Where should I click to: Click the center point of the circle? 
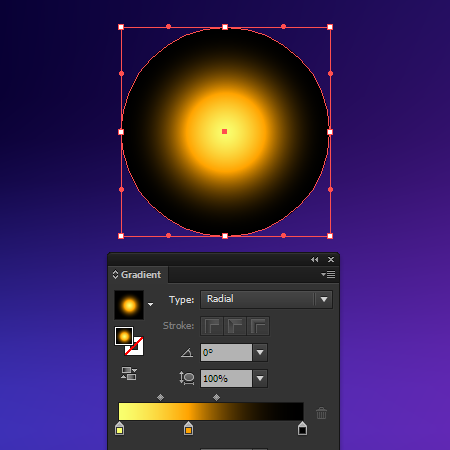224,132
